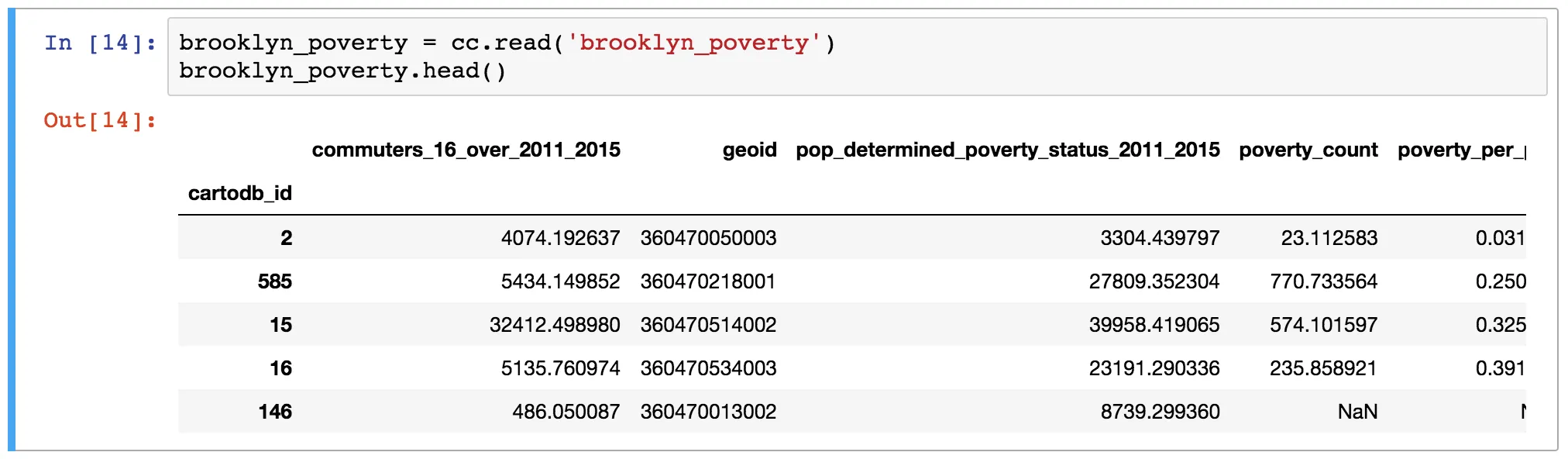The width and height of the screenshot is (1568, 459).
Task: Select row index 15
Action: click(280, 325)
